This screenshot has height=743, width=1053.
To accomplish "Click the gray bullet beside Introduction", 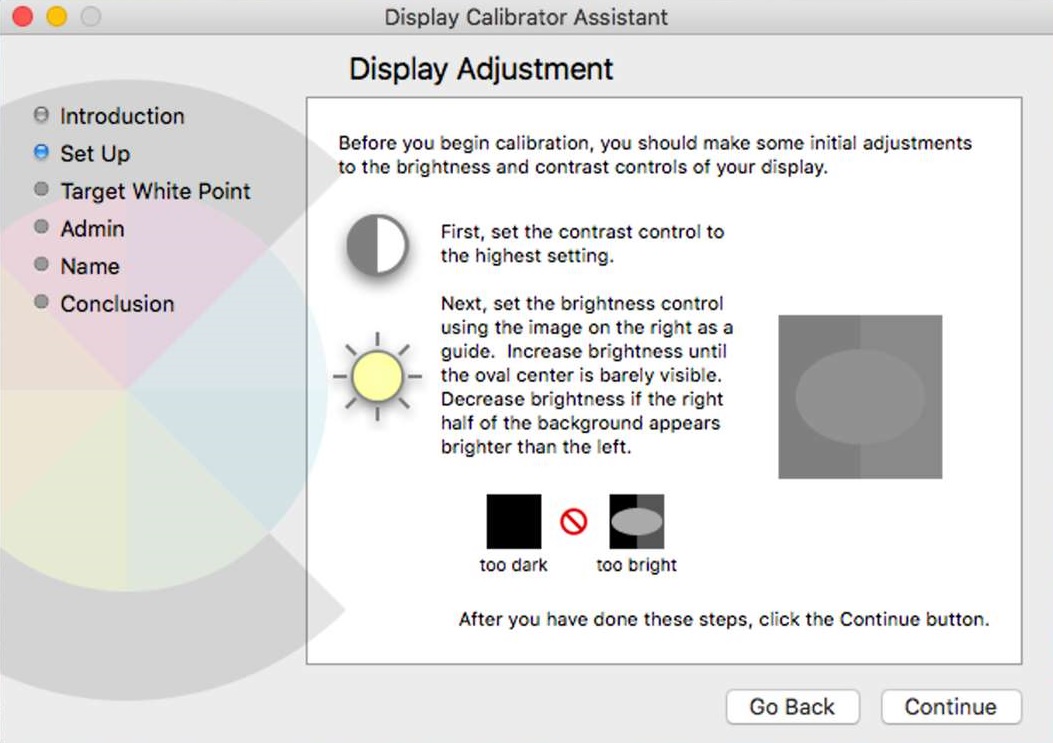I will pyautogui.click(x=41, y=114).
